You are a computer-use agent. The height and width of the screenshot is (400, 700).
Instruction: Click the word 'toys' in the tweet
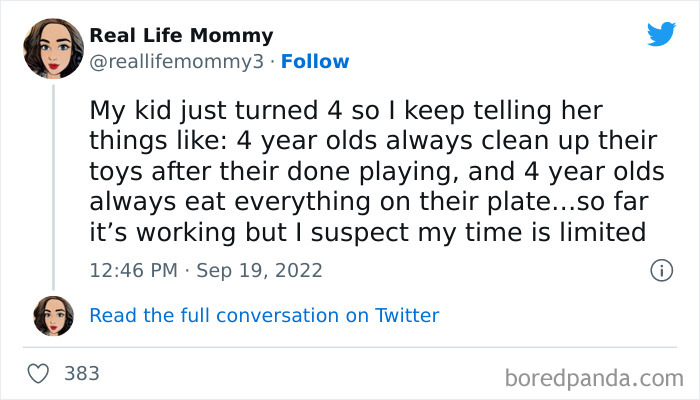pyautogui.click(x=113, y=170)
